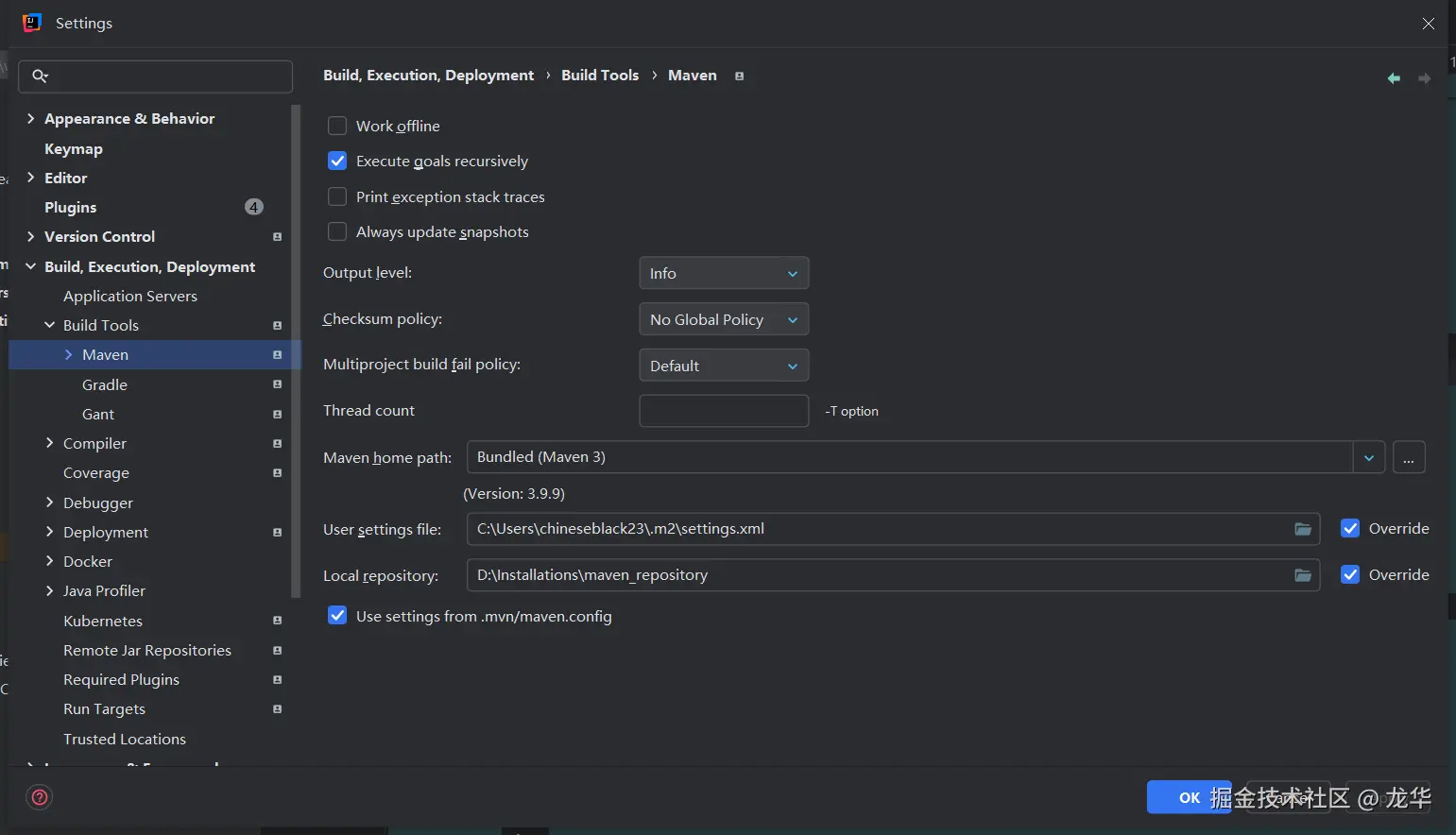Enable Print exception stack traces
The image size is (1456, 835).
point(337,196)
